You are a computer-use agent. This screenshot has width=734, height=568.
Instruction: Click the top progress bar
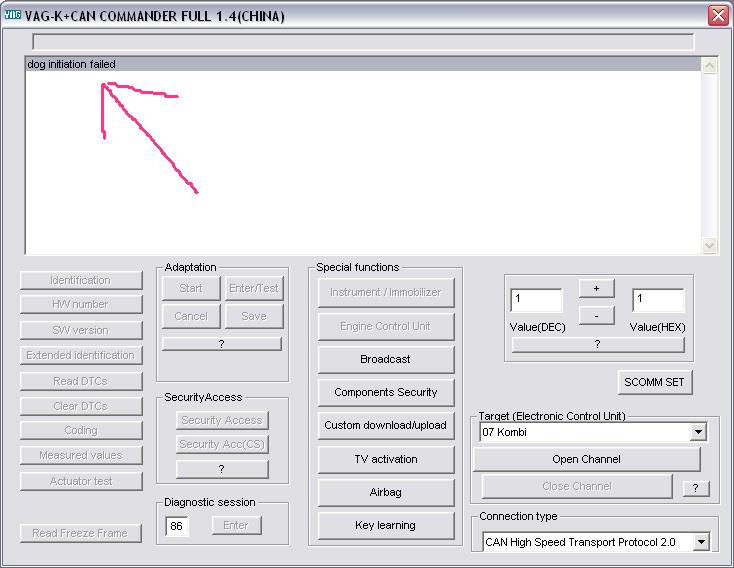click(x=363, y=42)
